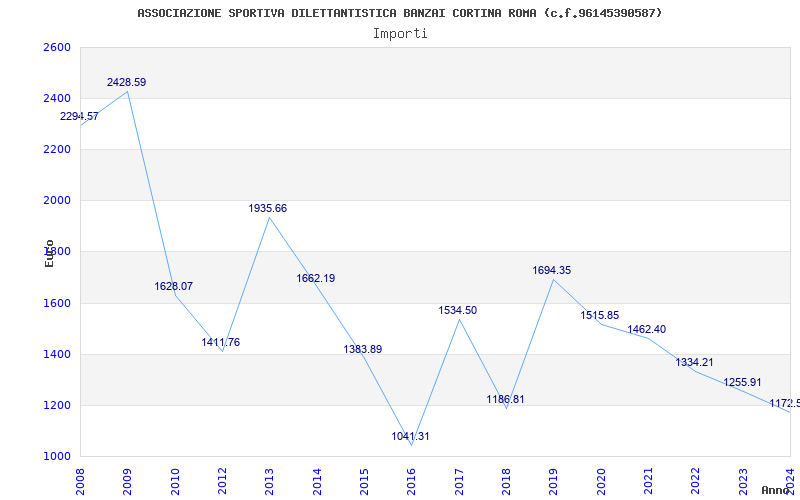Click the x-axis year 2018

point(506,482)
